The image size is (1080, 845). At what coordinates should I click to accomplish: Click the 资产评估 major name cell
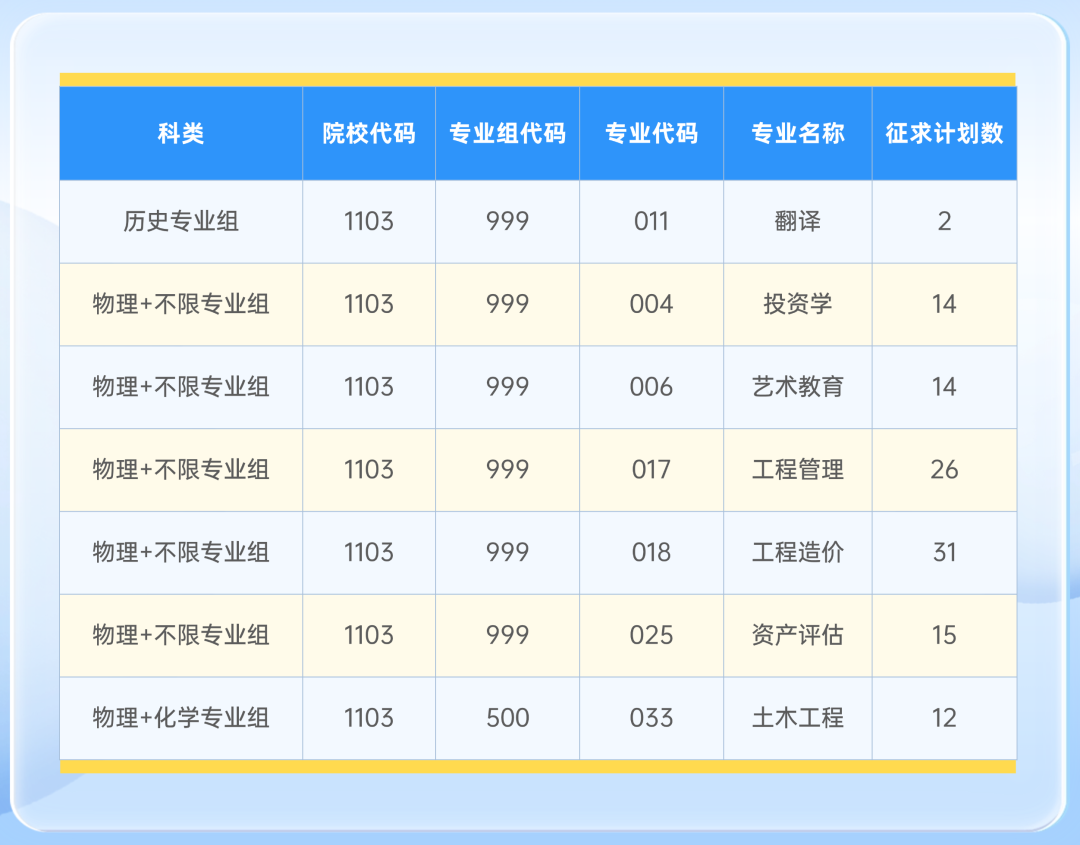797,636
